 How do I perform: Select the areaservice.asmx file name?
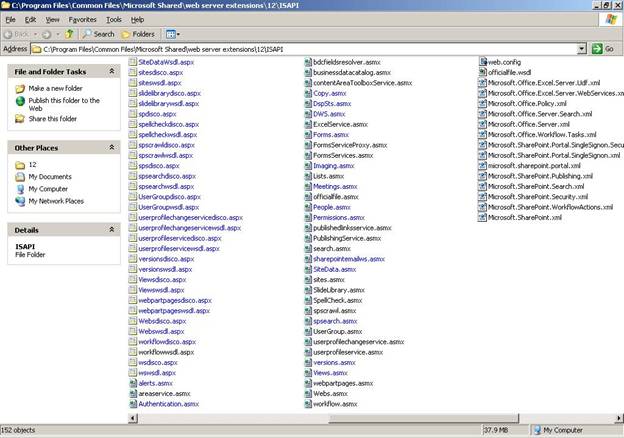click(x=164, y=393)
